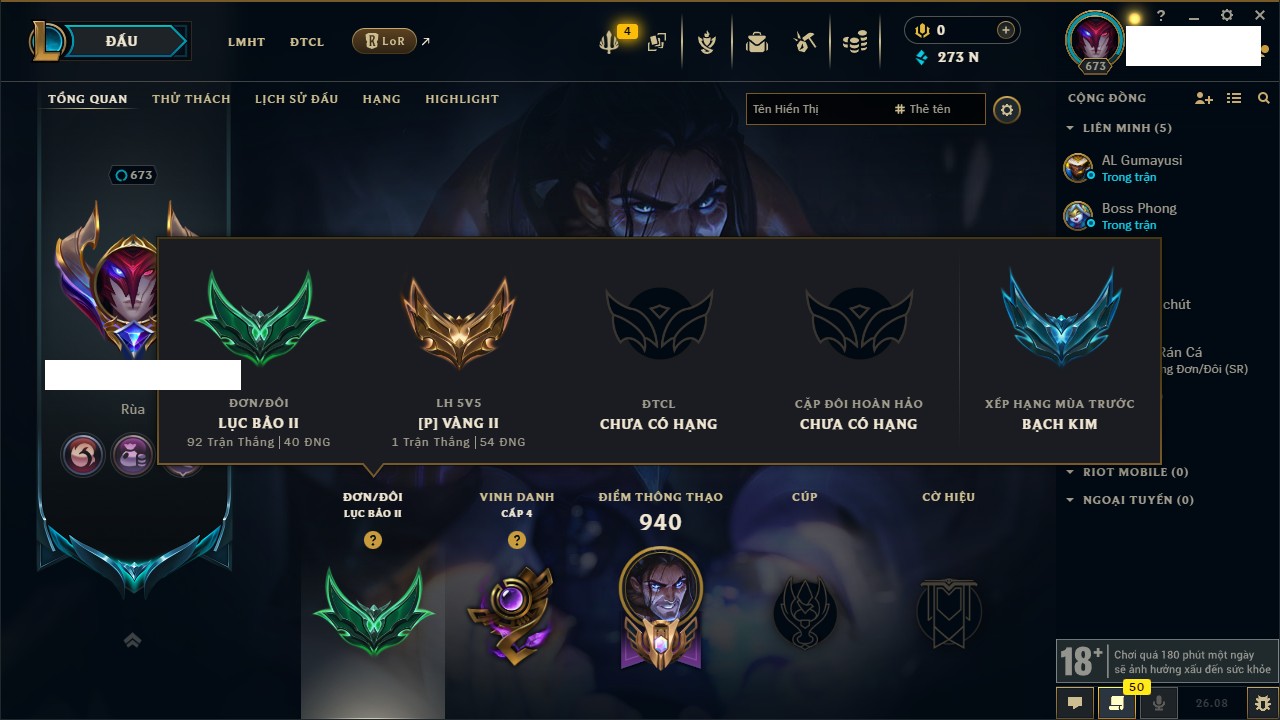Toggle the friends list view icon
Image resolution: width=1280 pixels, height=720 pixels.
(1234, 98)
